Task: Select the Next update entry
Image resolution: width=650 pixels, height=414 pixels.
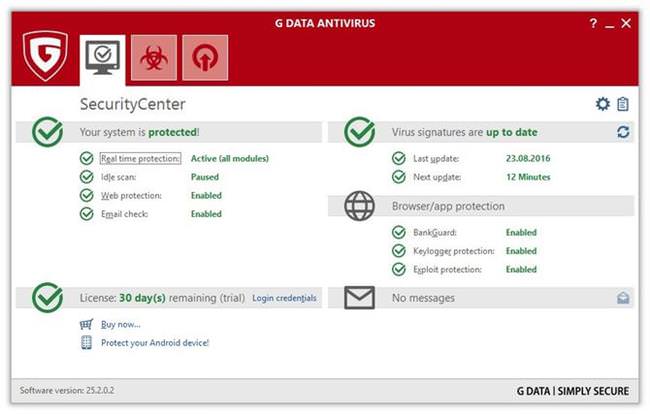Action: (437, 177)
